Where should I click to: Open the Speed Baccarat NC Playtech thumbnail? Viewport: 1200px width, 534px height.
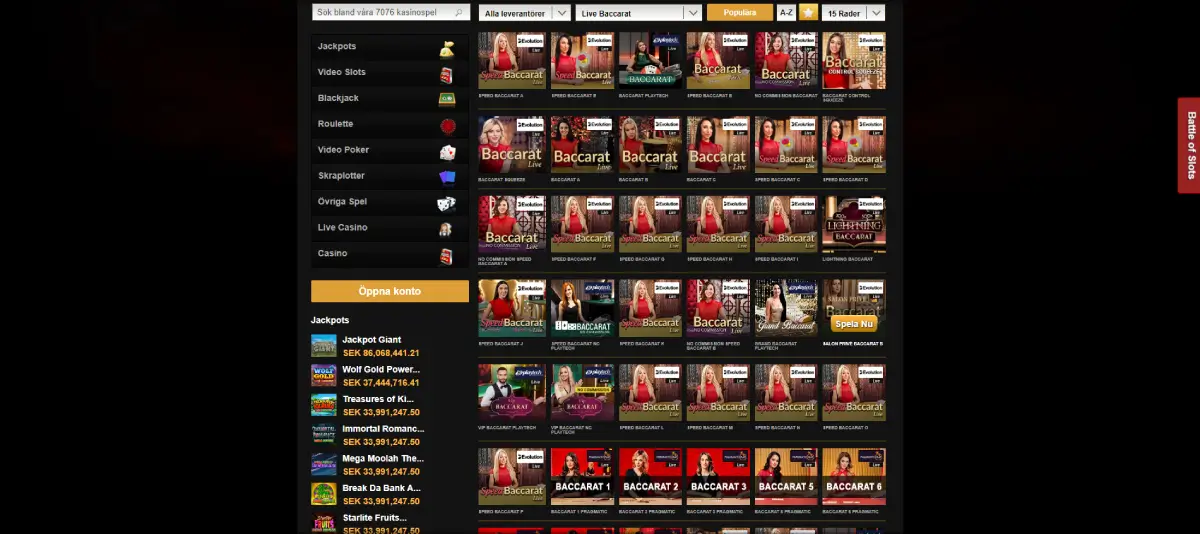[x=582, y=309]
